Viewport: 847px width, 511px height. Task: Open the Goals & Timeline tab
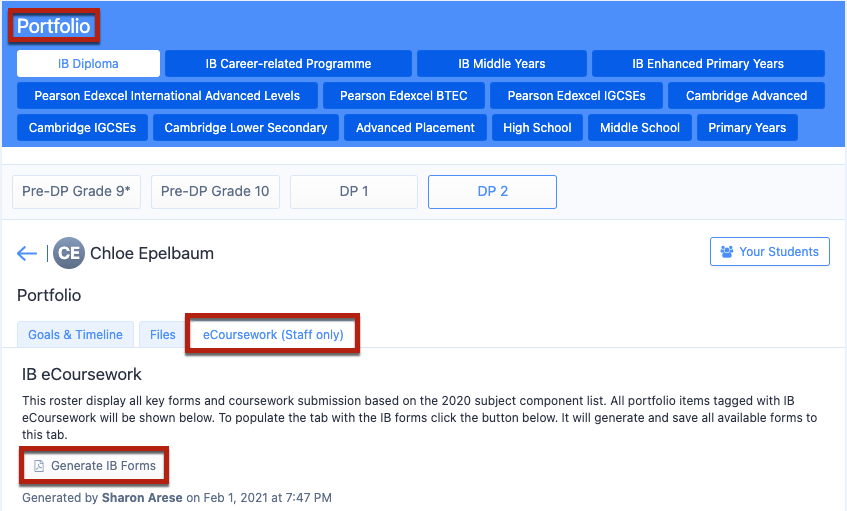(75, 335)
